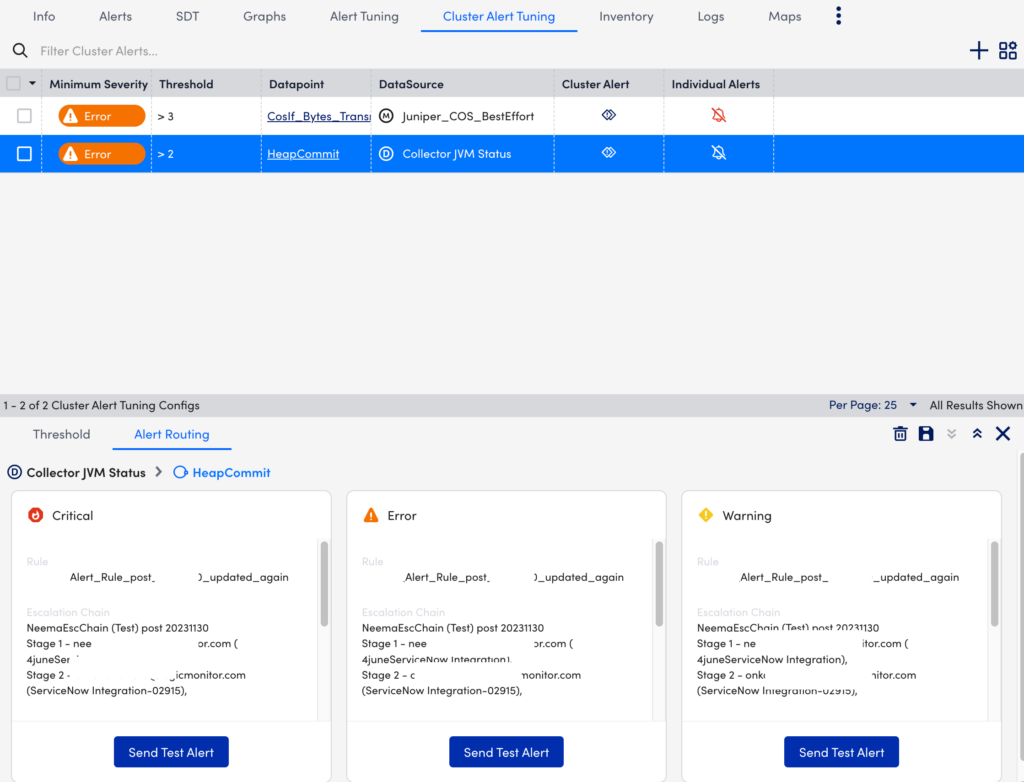Screen dimensions: 1024x782
Task: Check the select-all checkbox in the table header
Action: click(14, 83)
